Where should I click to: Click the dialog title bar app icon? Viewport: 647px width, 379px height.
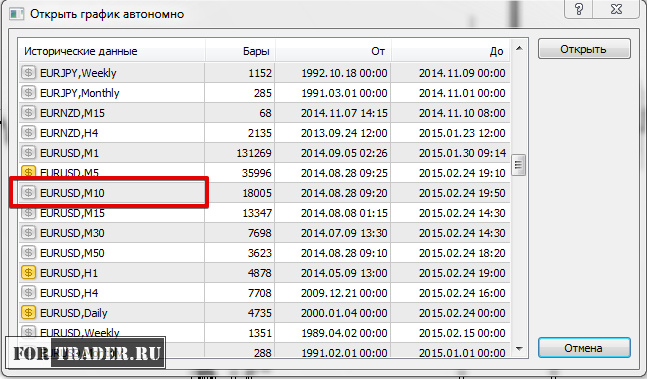[x=17, y=14]
